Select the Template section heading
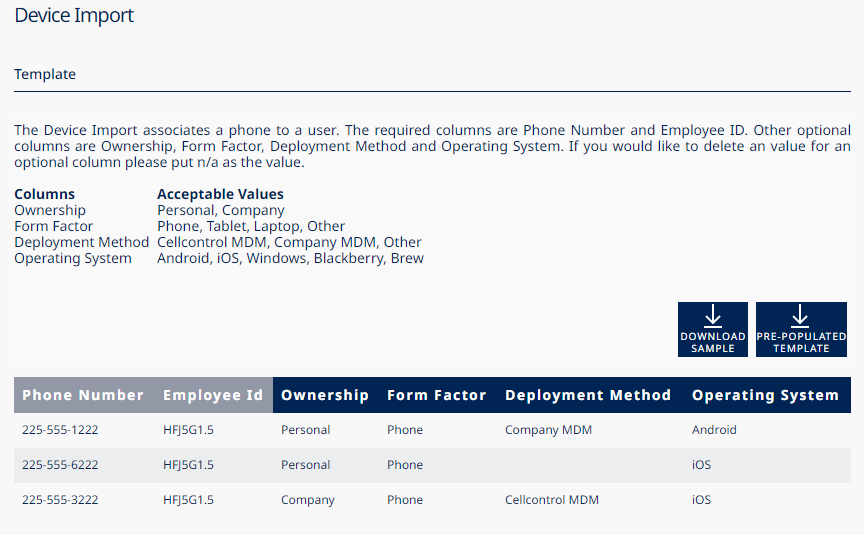The image size is (864, 535). 45,74
